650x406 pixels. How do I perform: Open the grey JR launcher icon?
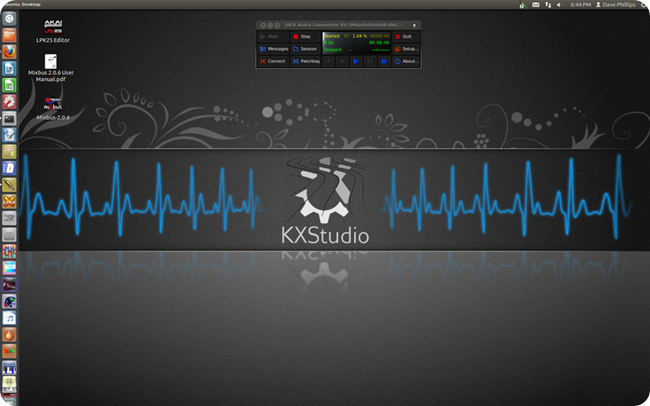pyautogui.click(x=9, y=218)
